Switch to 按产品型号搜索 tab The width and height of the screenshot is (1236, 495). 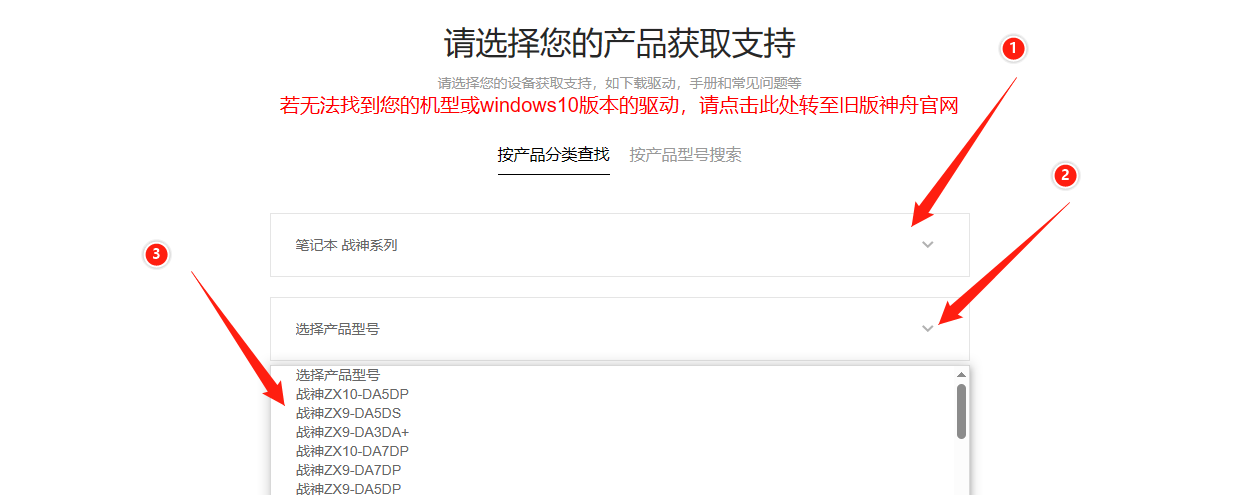coord(685,155)
